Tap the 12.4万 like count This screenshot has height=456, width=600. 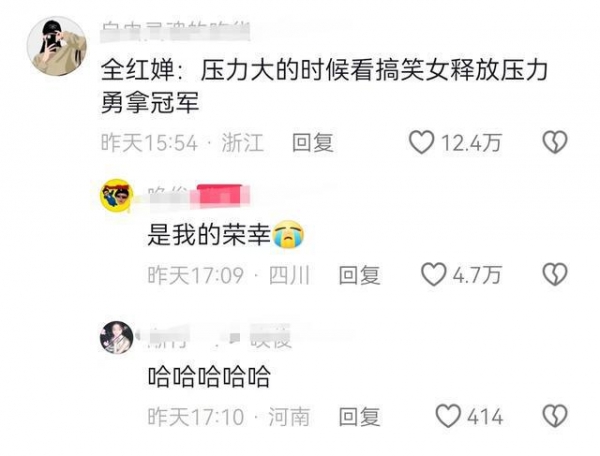point(471,143)
